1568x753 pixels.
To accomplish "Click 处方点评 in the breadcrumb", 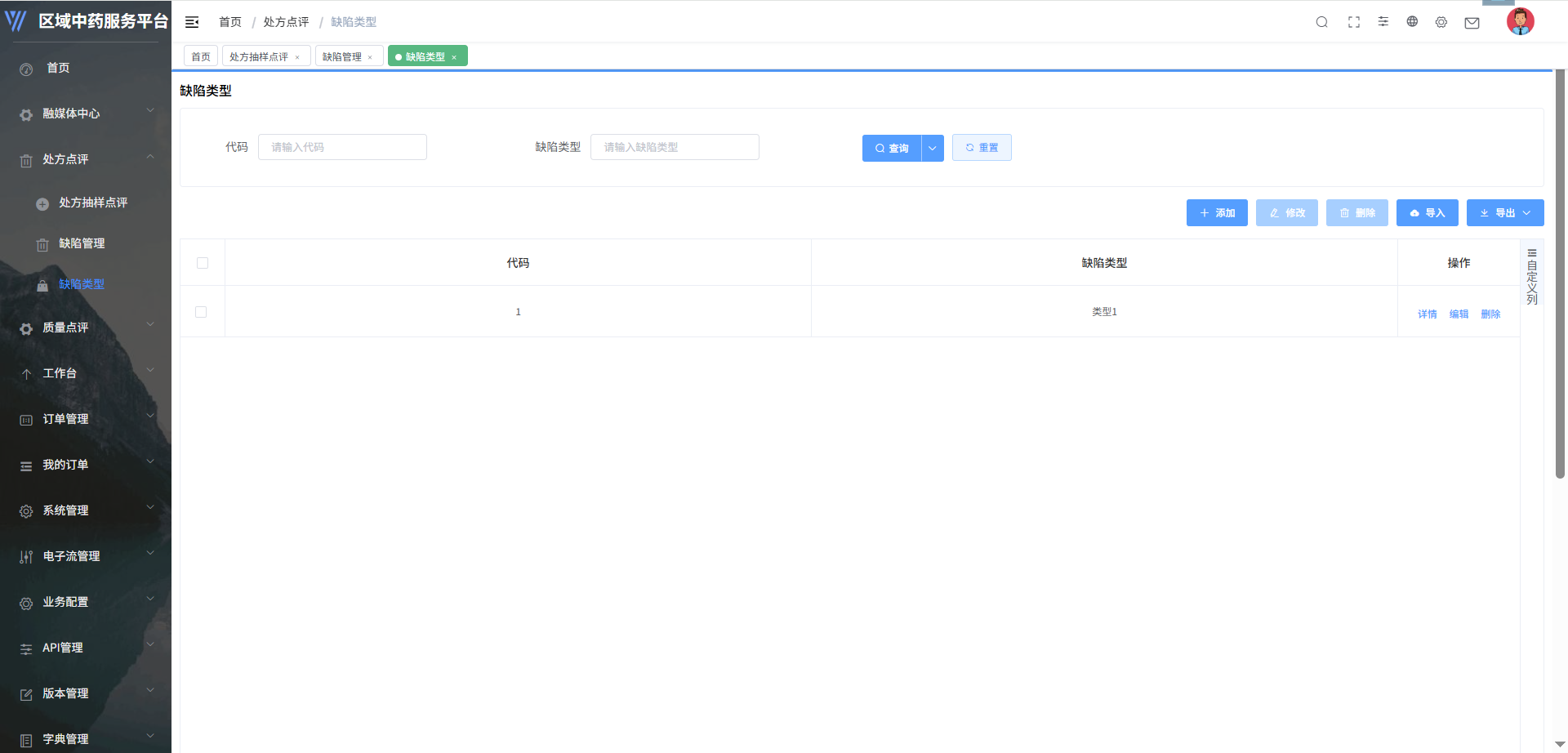I will click(286, 22).
